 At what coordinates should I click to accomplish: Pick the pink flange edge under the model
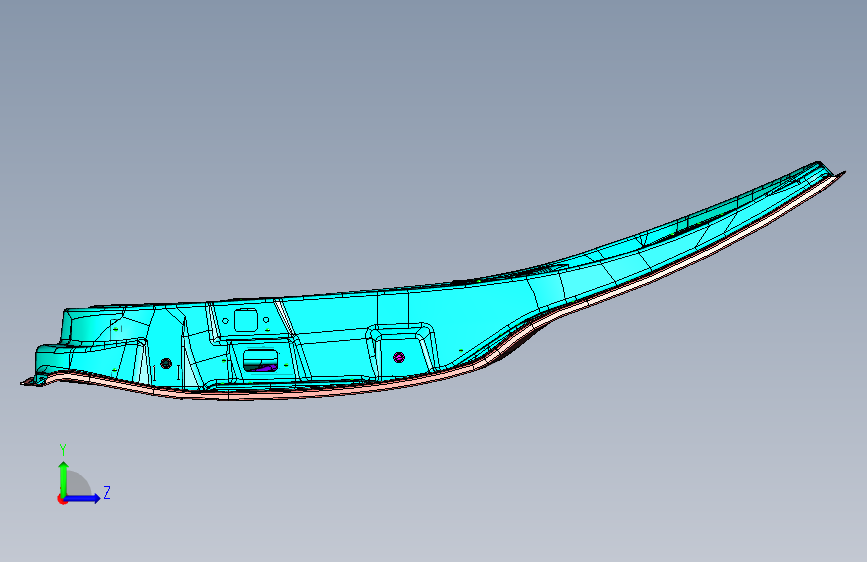point(310,392)
